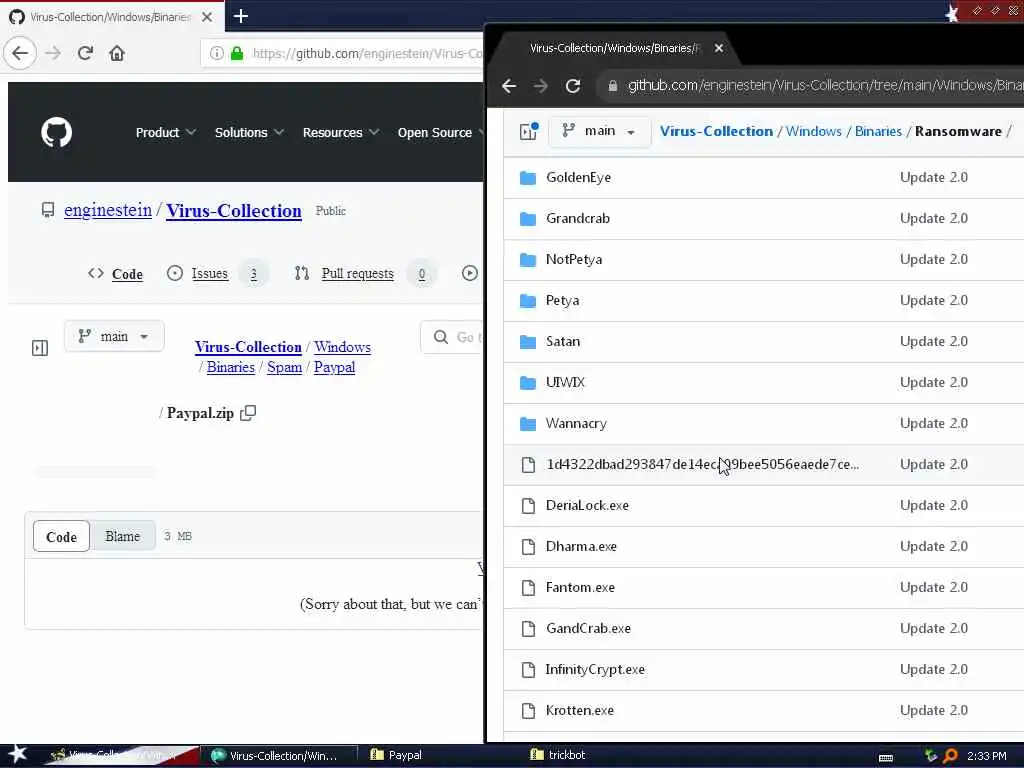Click the right browser address bar URL
Viewport: 1024px width, 768px height.
pyautogui.click(x=825, y=86)
